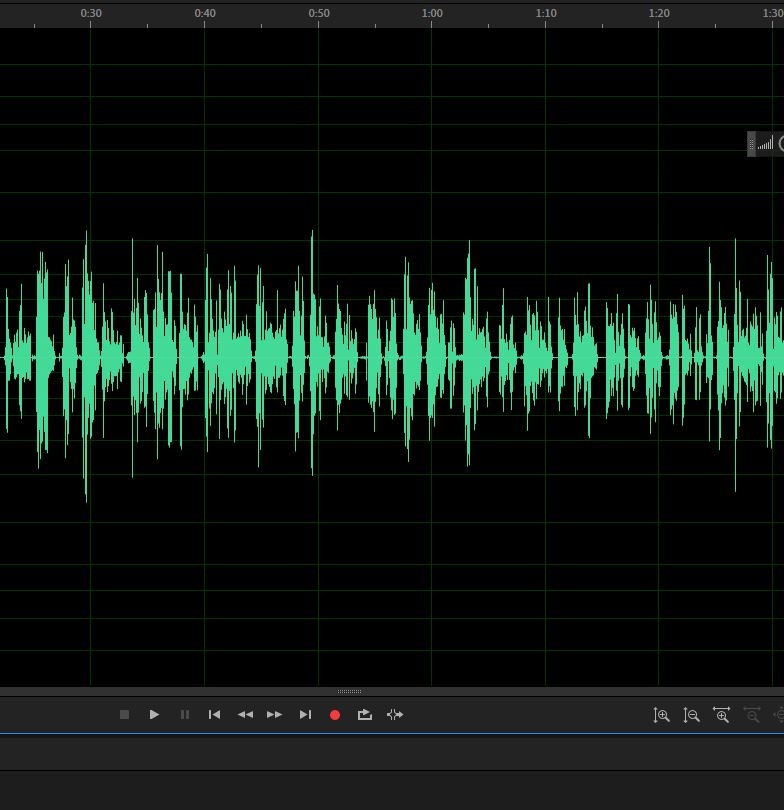The height and width of the screenshot is (810, 784).
Task: Move playhead to previous marker
Action: [x=214, y=714]
